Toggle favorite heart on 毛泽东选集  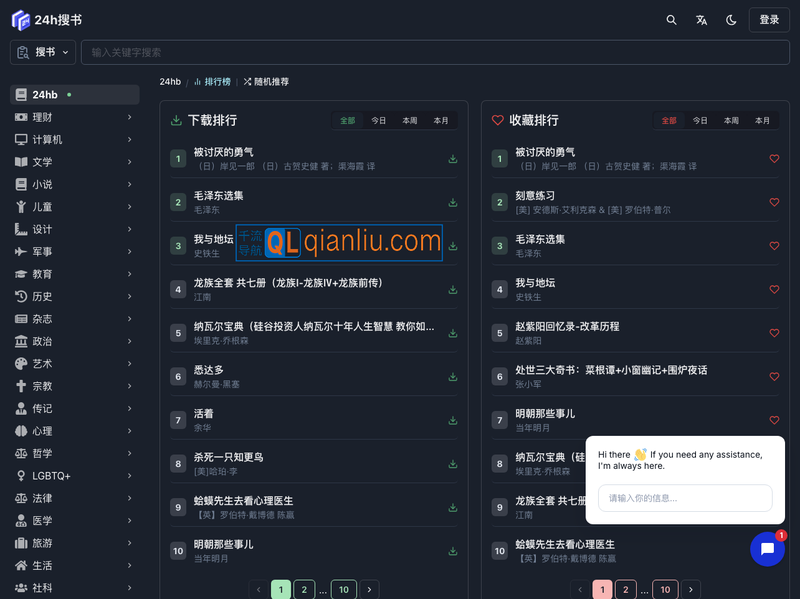pos(774,246)
